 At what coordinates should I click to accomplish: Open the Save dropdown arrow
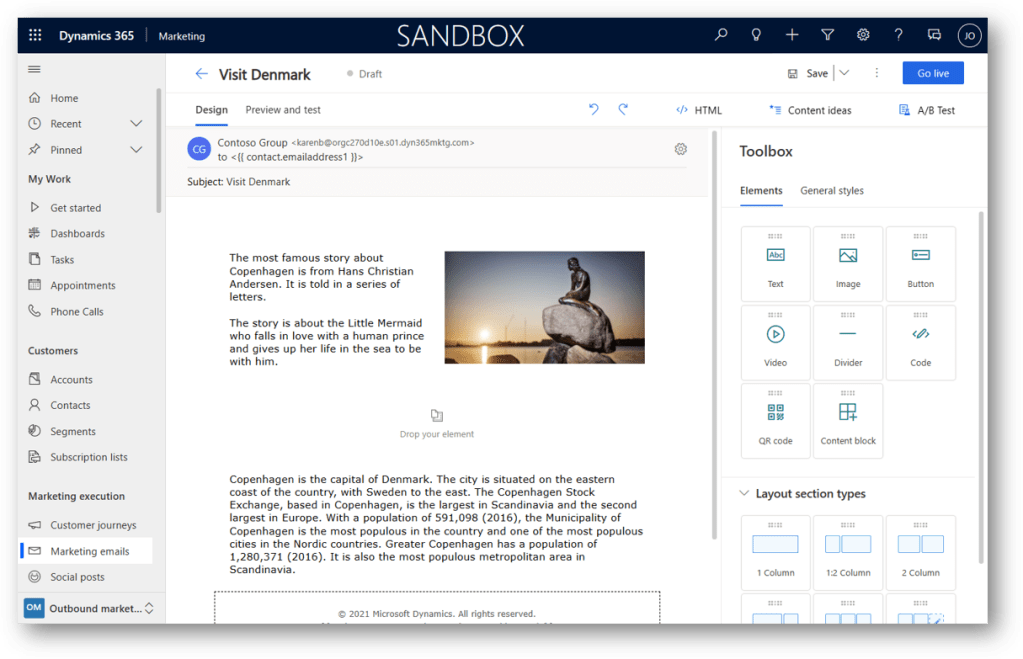point(844,73)
